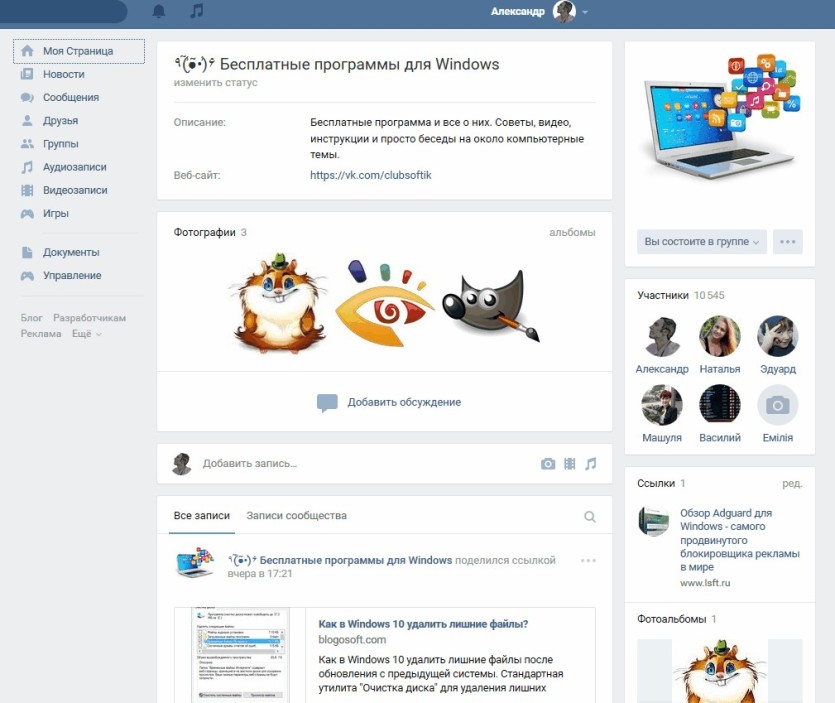Click ред. to edit links

(x=792, y=483)
